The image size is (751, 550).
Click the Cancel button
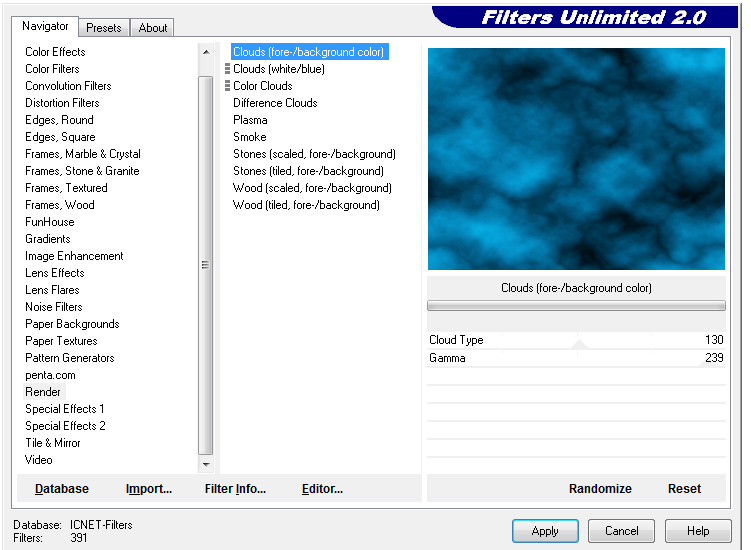coord(621,531)
